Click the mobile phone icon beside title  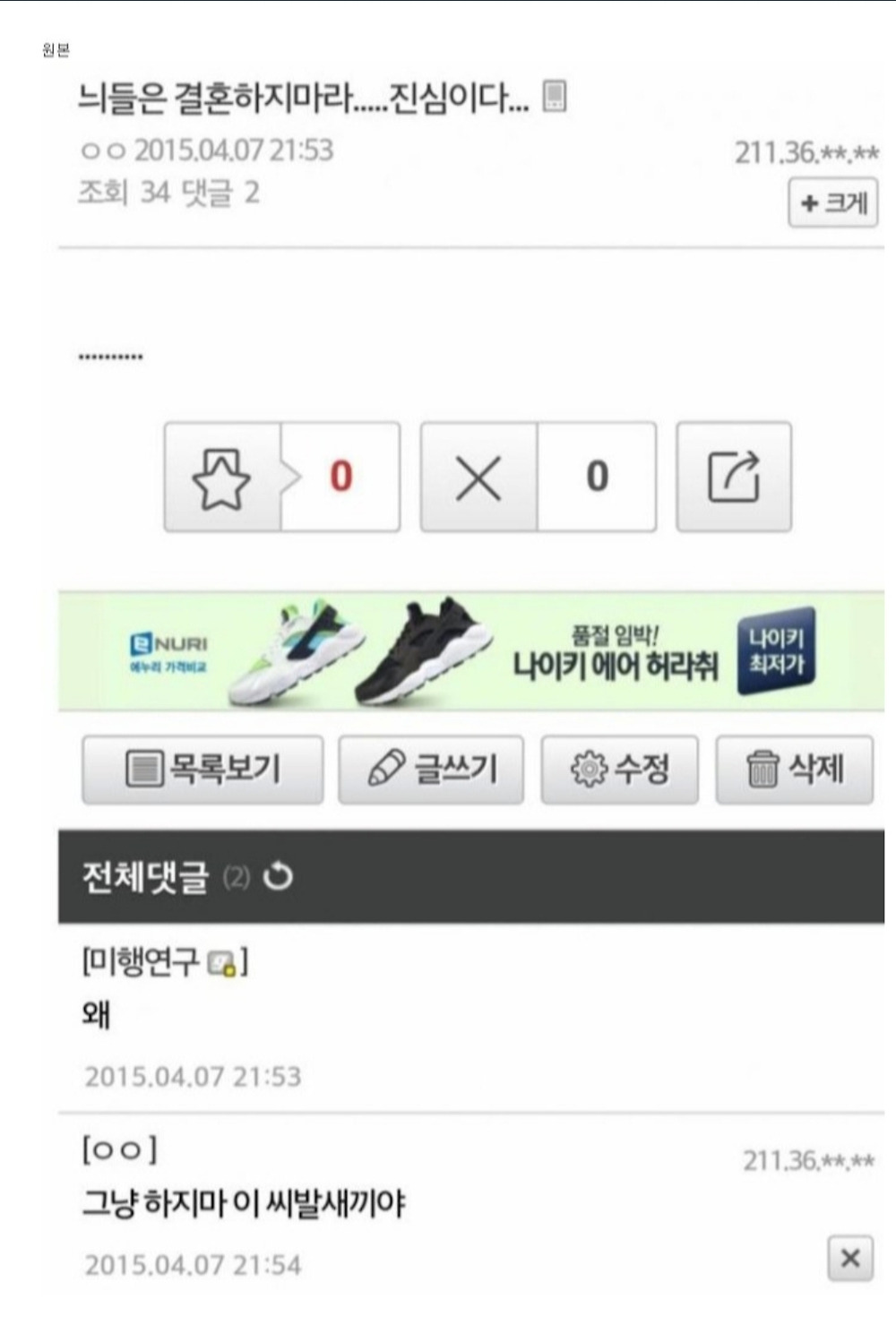pyautogui.click(x=555, y=95)
